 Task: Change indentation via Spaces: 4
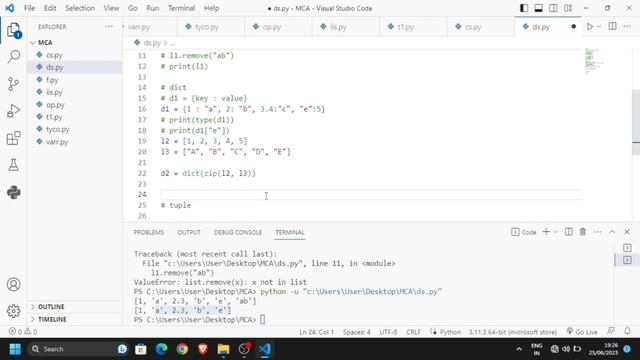(356, 332)
